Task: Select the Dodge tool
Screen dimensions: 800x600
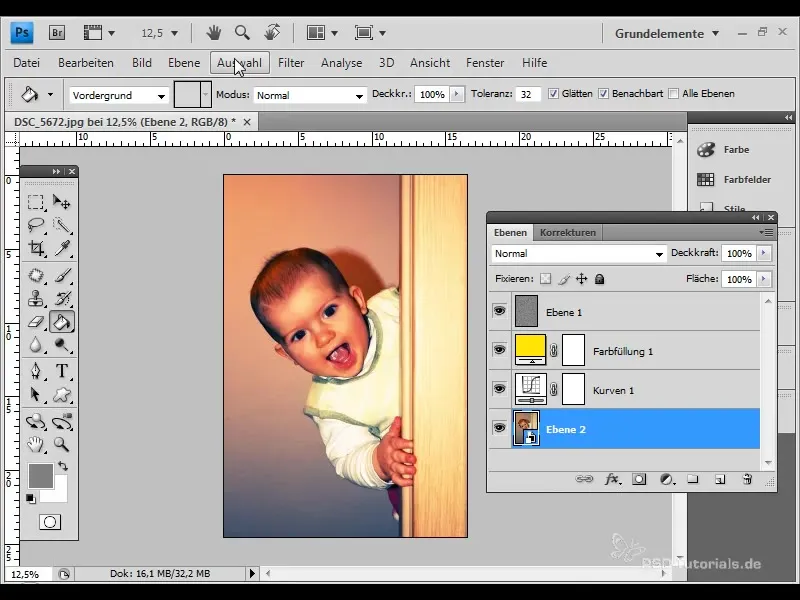Action: [x=62, y=345]
